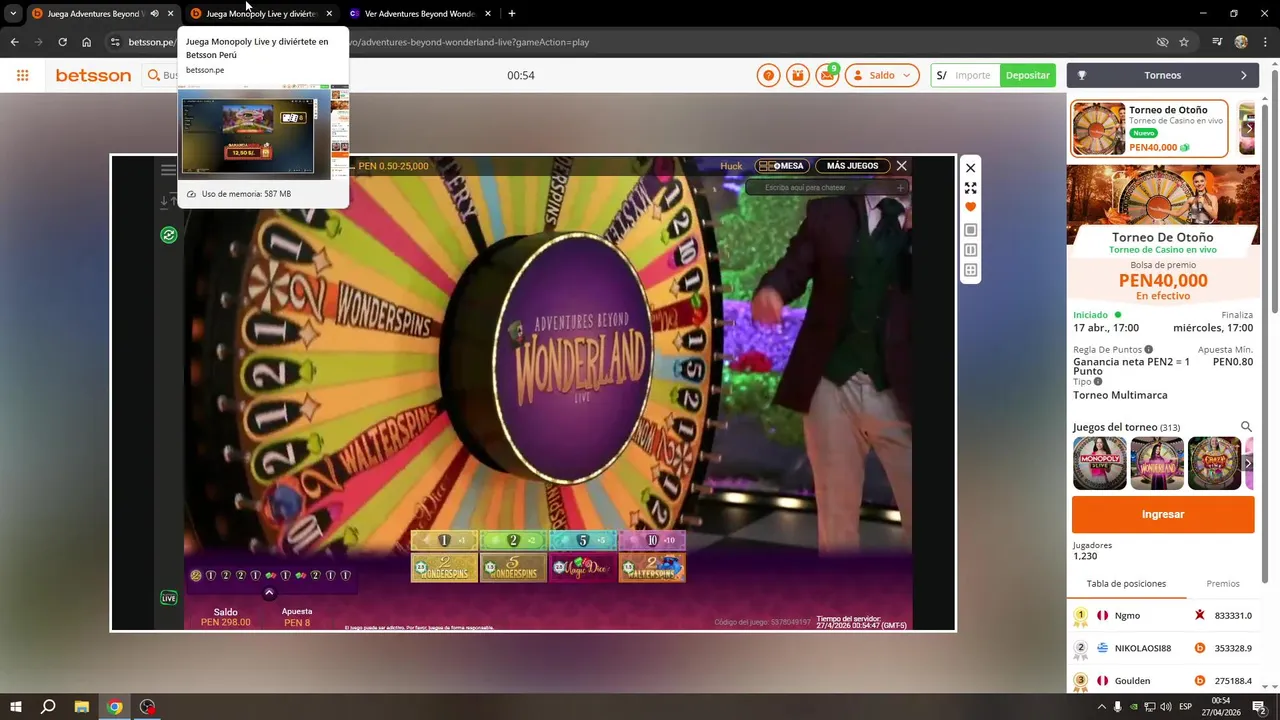Open the Wonderland game thumbnail in tournament list
This screenshot has height=720, width=1280.
1157,463
